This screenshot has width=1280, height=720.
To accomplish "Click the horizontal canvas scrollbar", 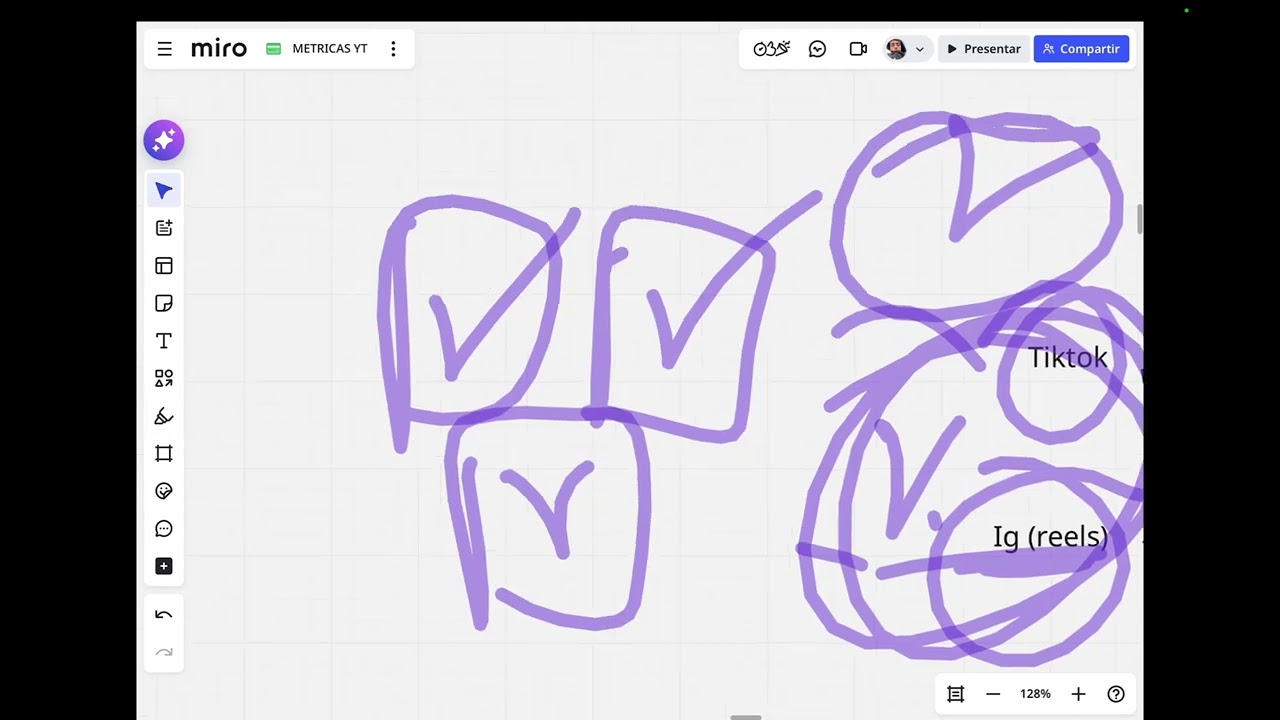I will pos(746,717).
